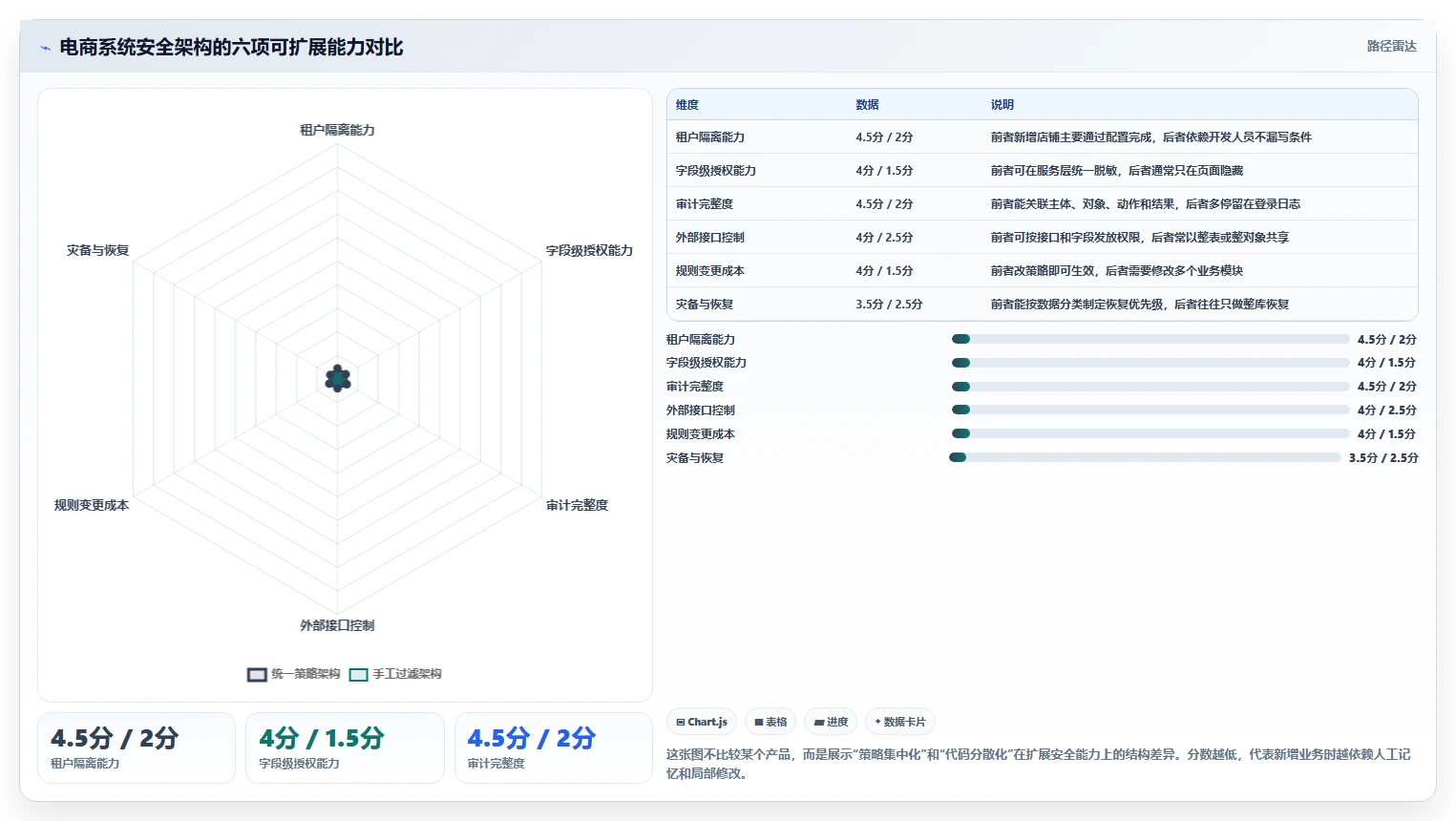Click the description starting 前者可在服务层统一脱敏

point(1116,171)
